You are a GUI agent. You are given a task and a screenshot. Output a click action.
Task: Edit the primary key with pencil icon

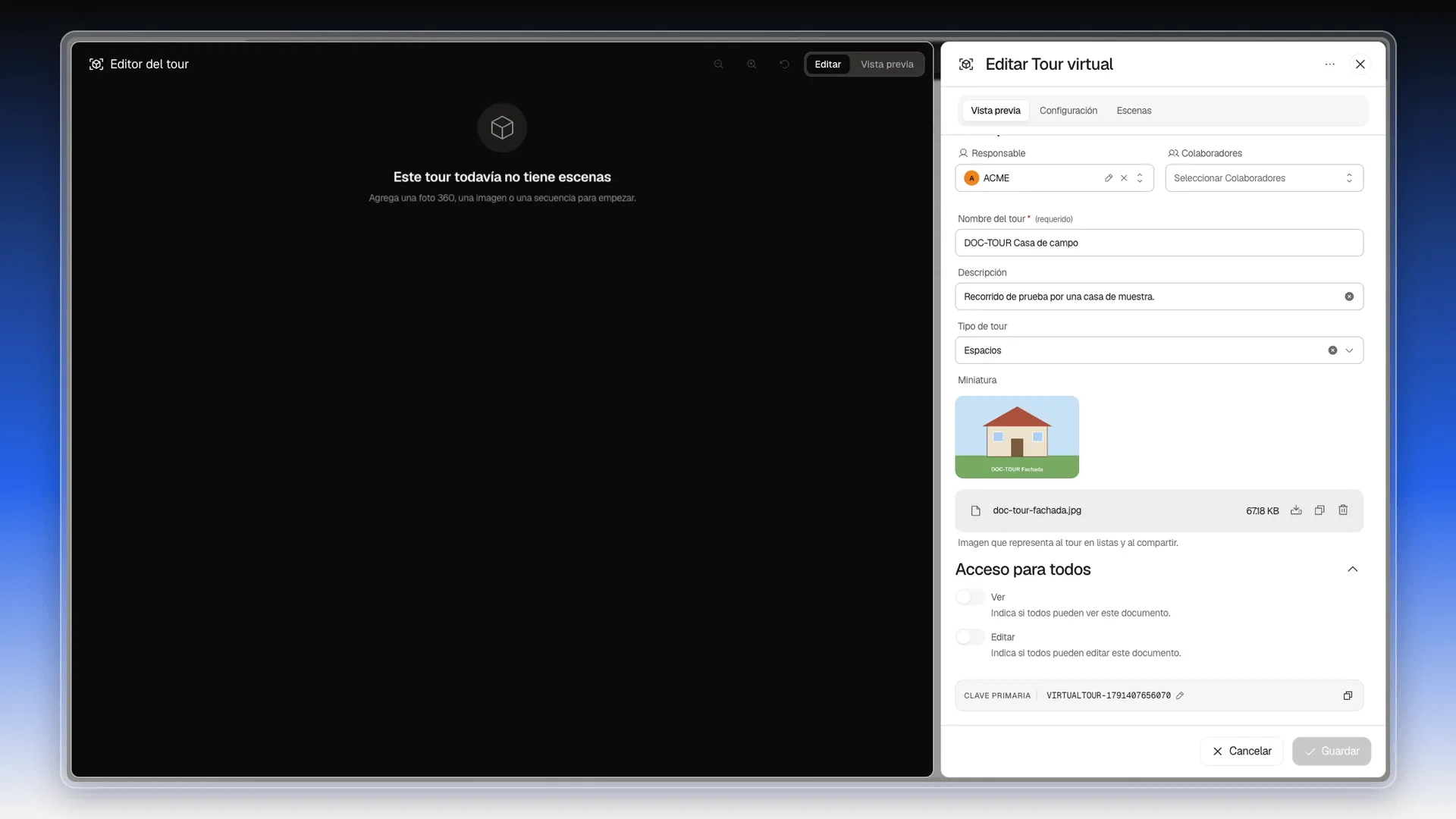[1180, 695]
